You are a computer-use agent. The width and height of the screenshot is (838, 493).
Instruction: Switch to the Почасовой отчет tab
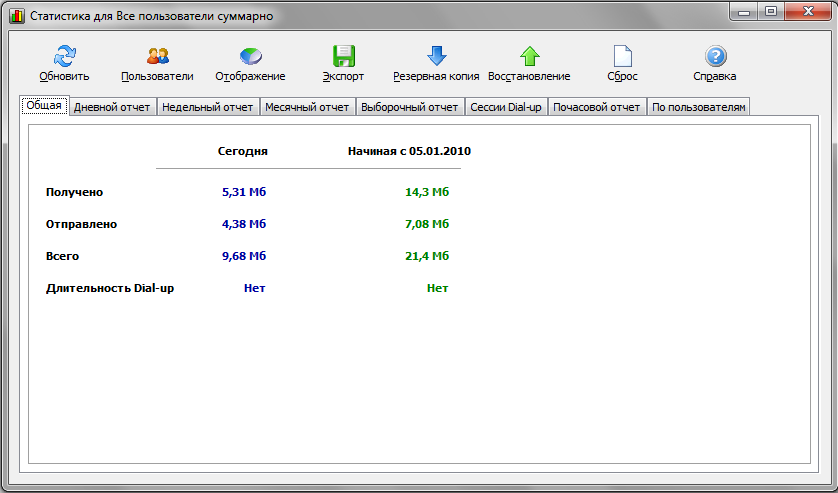click(596, 107)
